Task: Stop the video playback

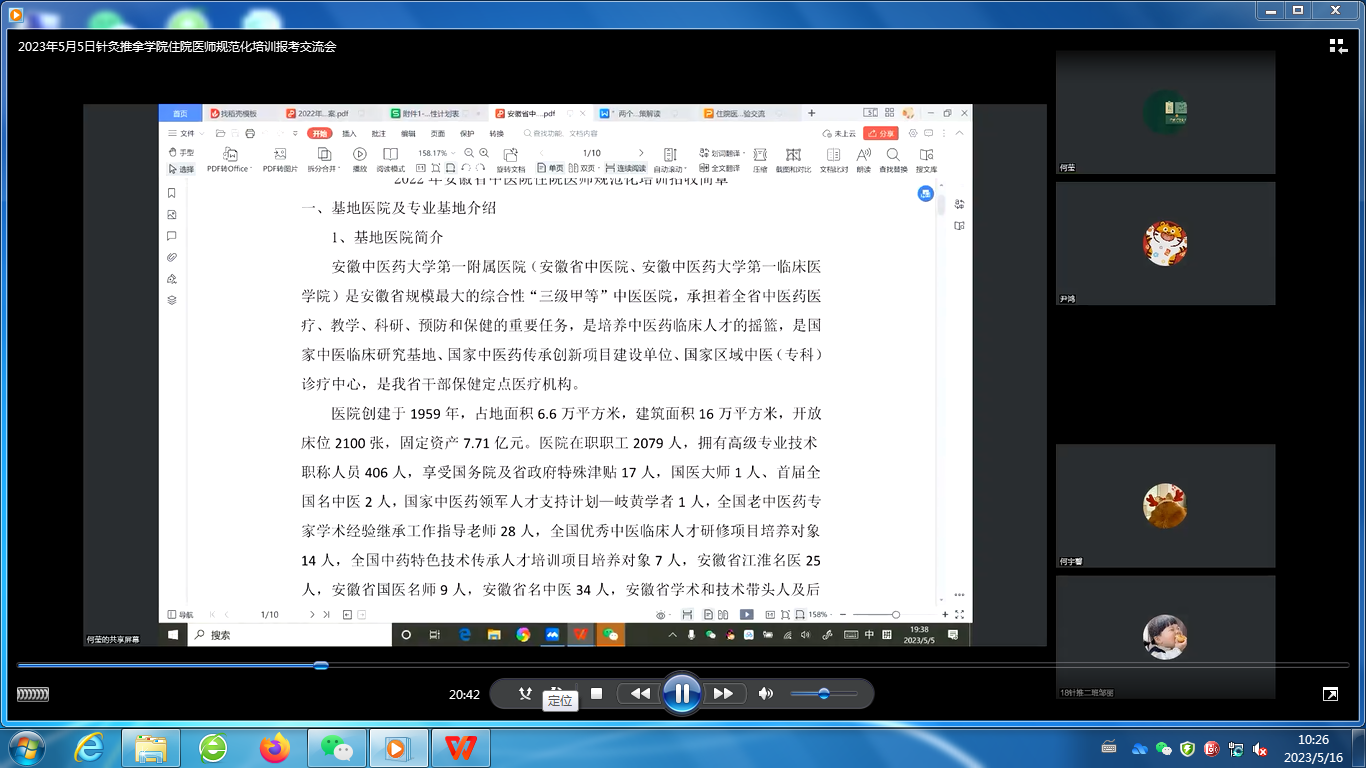Action: coord(597,694)
